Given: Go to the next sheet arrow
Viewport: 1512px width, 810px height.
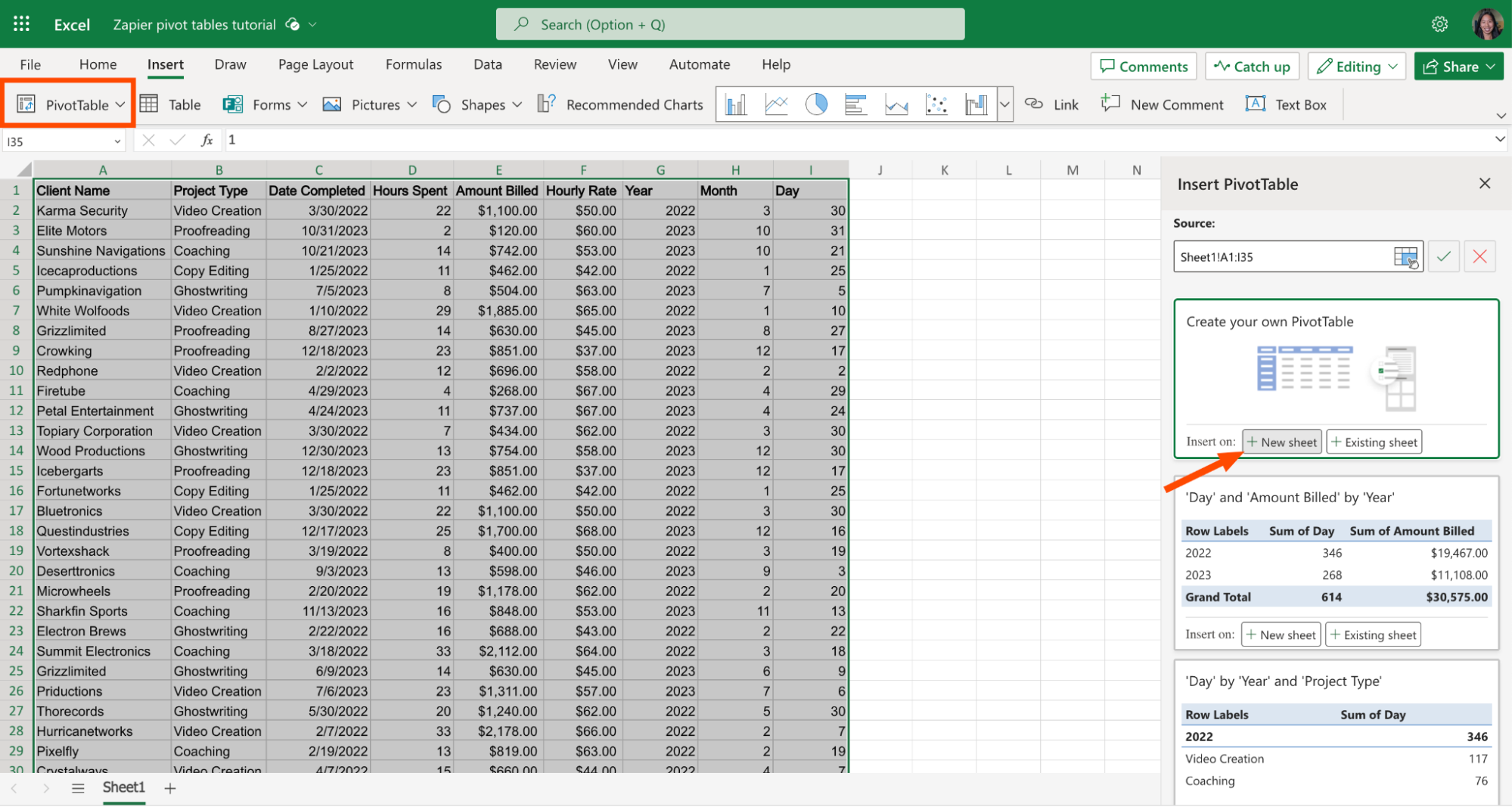Looking at the screenshot, I should (x=46, y=788).
